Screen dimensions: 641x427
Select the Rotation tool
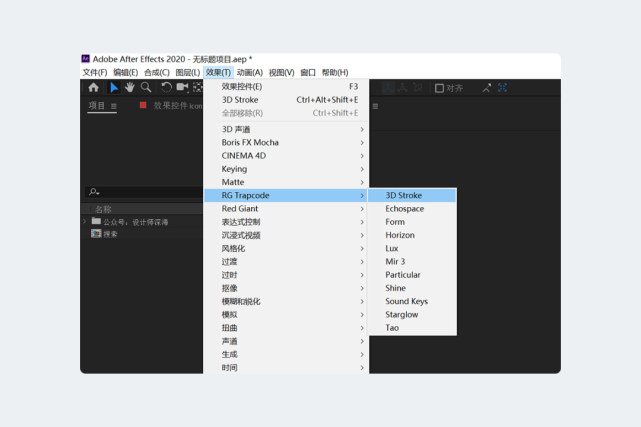(x=166, y=87)
